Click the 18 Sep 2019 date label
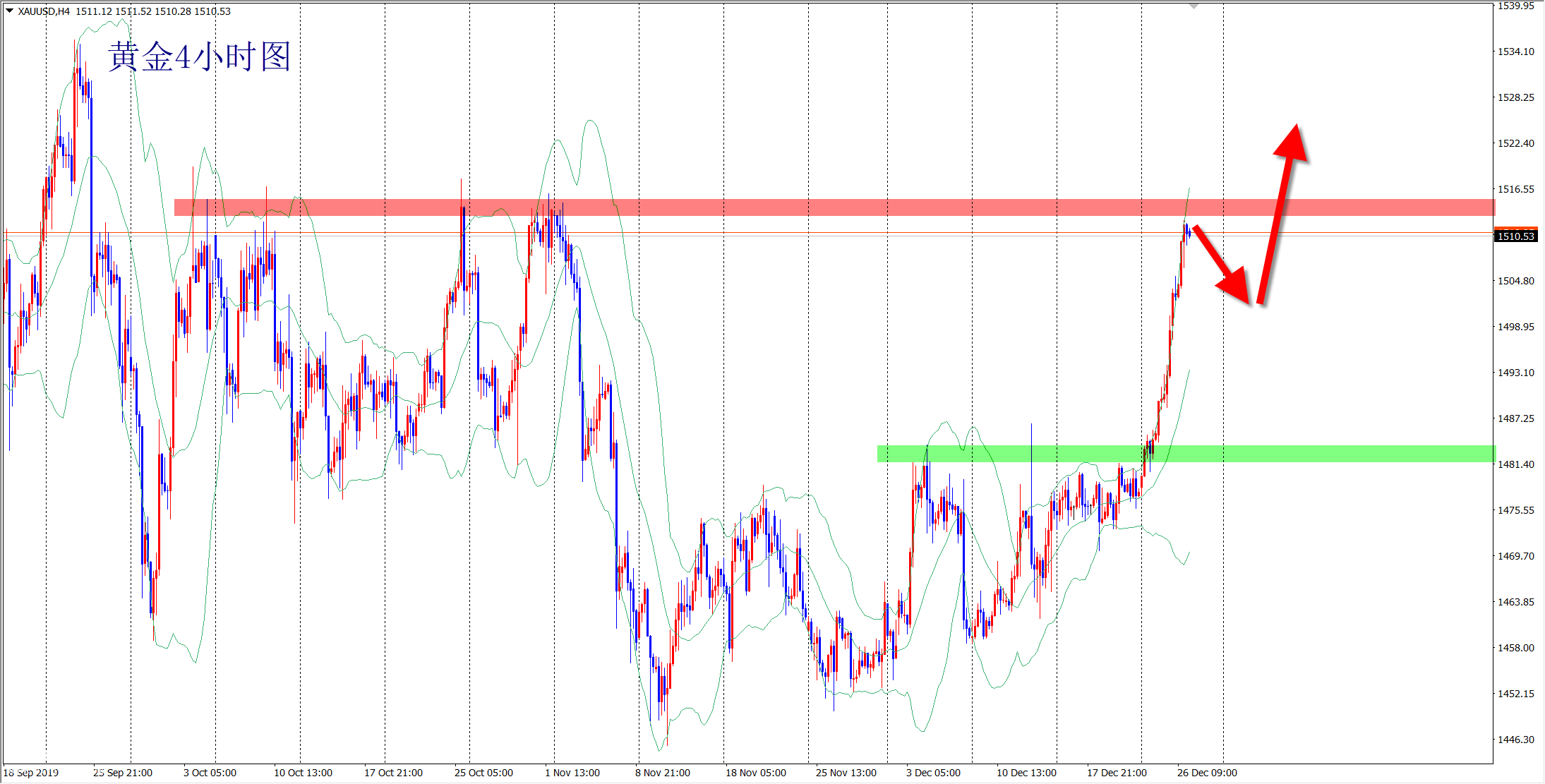This screenshot has width=1545, height=784. coord(31,773)
